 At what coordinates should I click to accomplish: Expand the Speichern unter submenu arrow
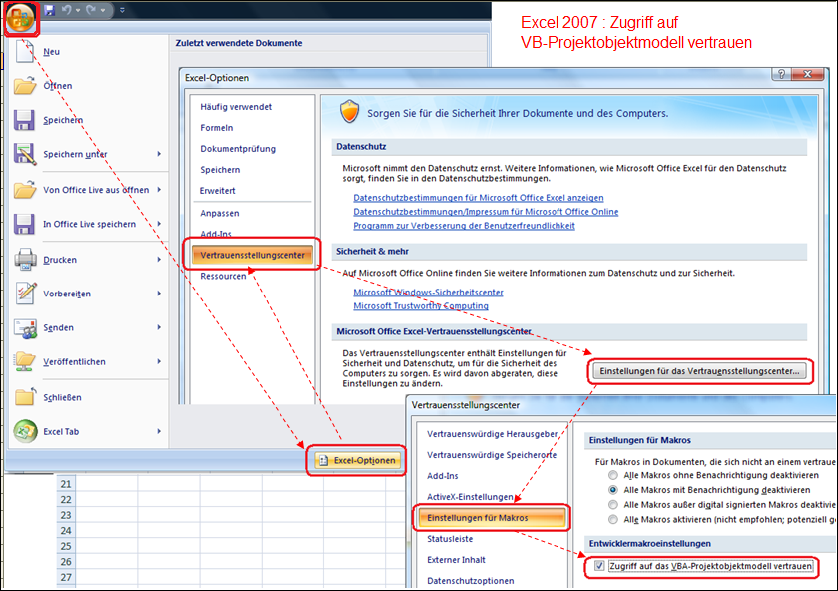point(159,154)
